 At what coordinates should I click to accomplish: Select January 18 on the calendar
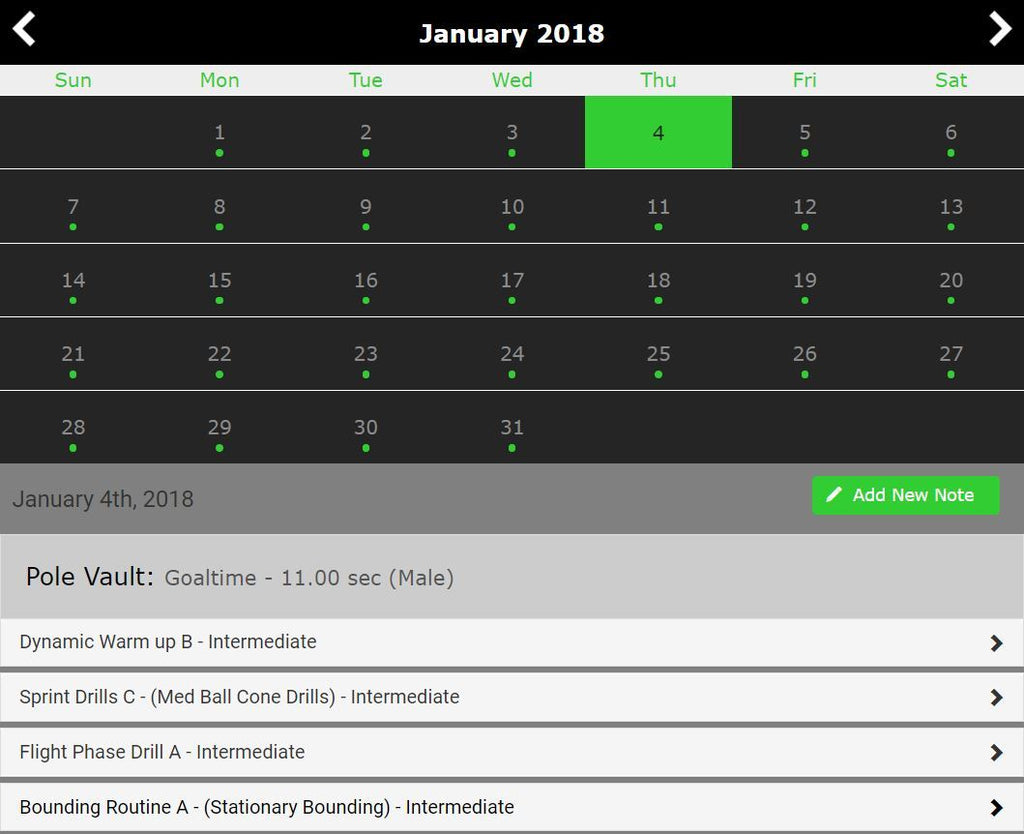658,280
